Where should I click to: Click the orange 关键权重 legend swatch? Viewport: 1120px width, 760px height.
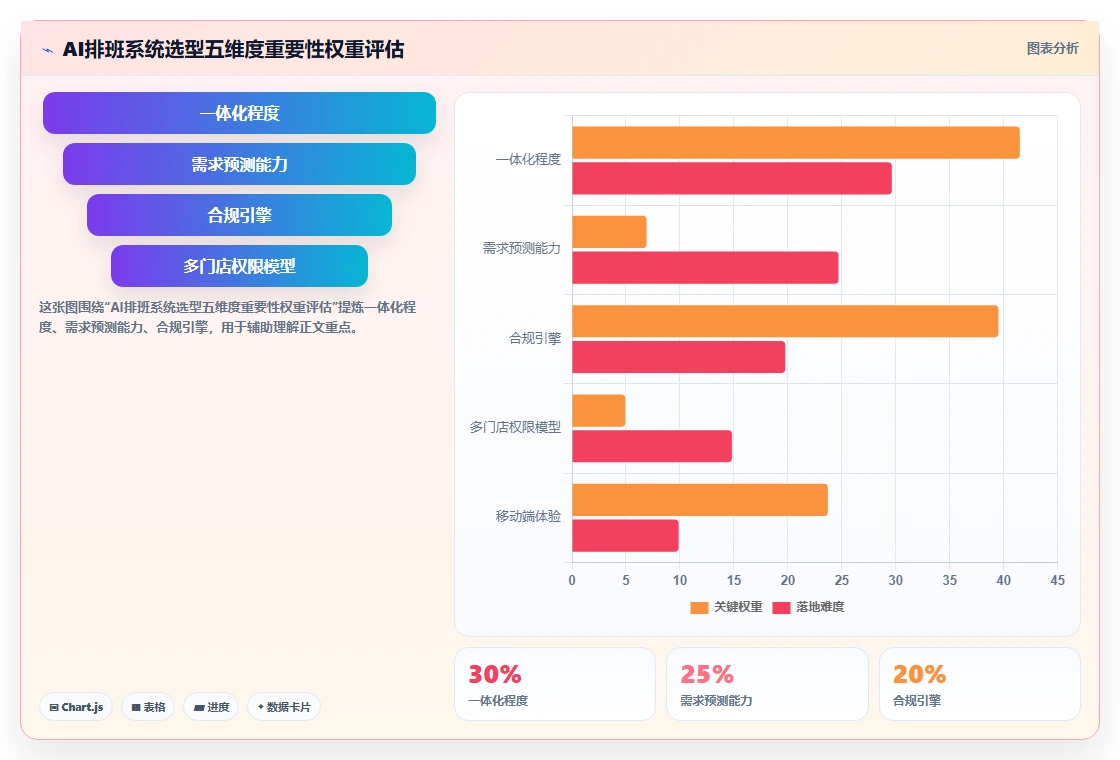(699, 608)
